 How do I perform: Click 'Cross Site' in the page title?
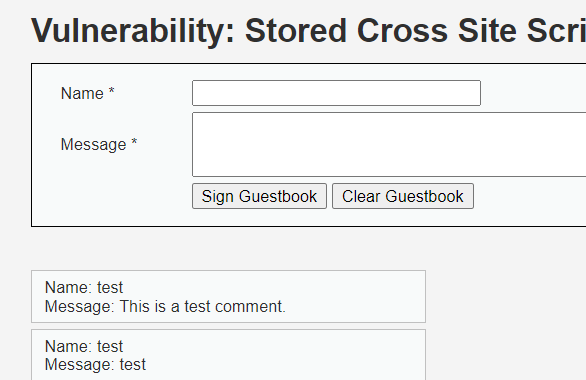tap(437, 31)
